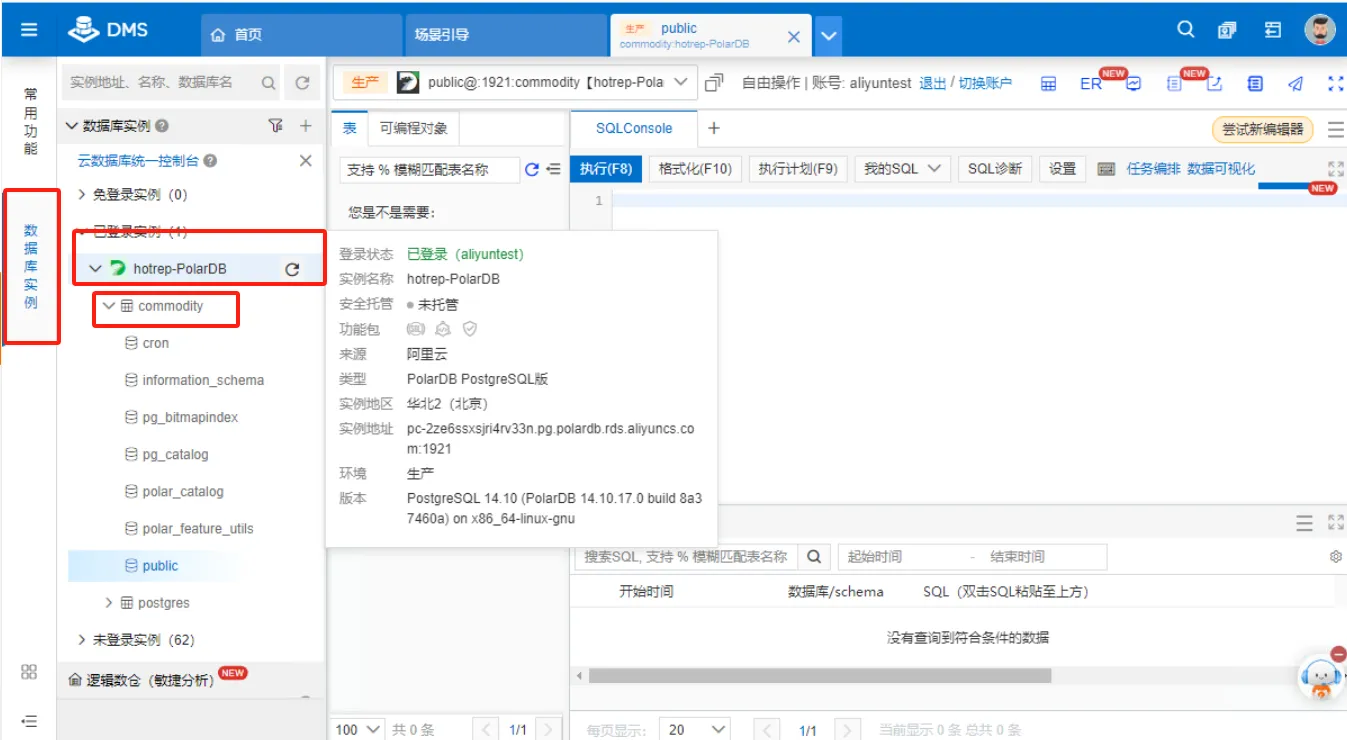1347x740 pixels.
Task: Click the 退出 link
Action: tap(933, 83)
